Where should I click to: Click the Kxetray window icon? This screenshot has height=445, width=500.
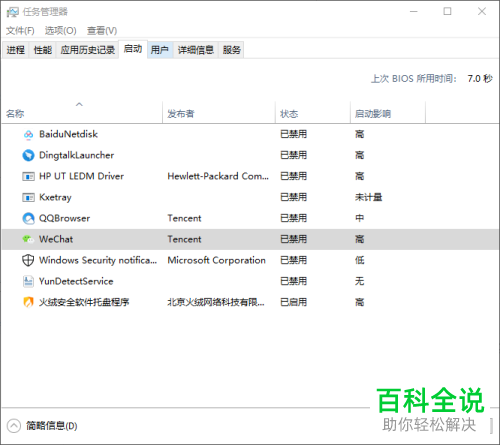tap(28, 197)
